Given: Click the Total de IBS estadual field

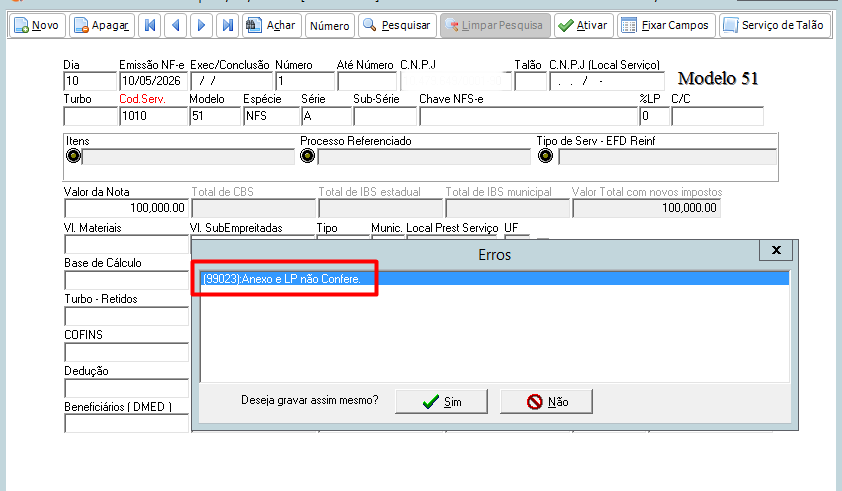Looking at the screenshot, I should pos(381,208).
